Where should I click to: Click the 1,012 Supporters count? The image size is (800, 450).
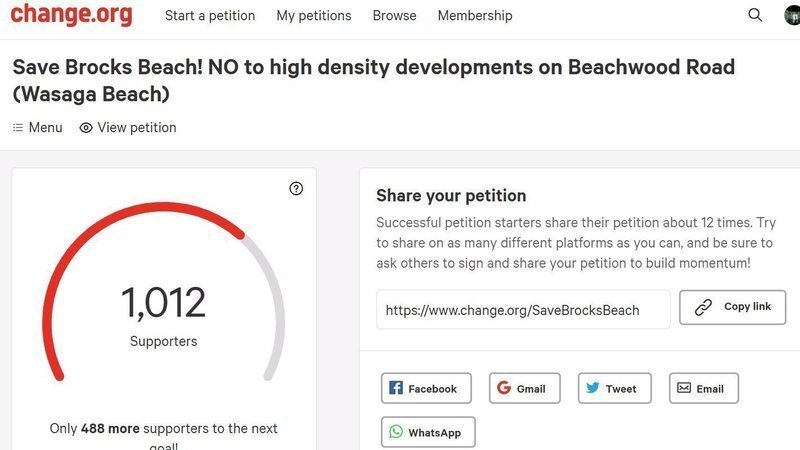pos(163,305)
